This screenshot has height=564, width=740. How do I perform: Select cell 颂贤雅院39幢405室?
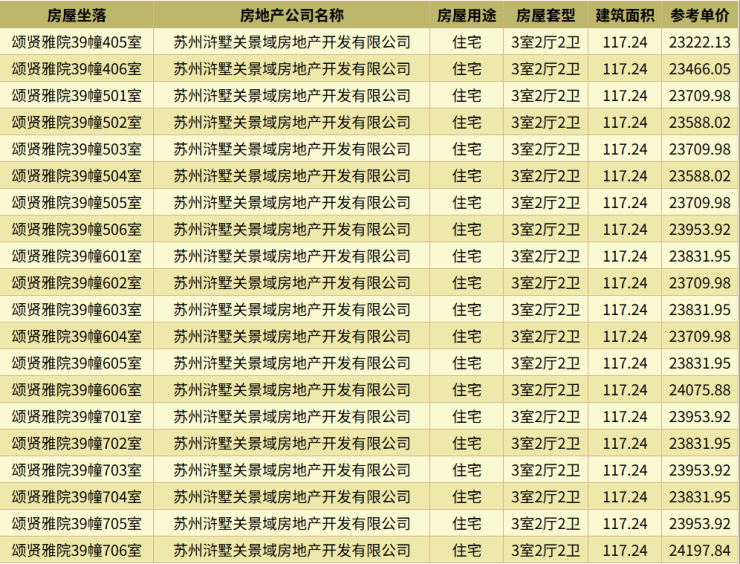pyautogui.click(x=76, y=42)
